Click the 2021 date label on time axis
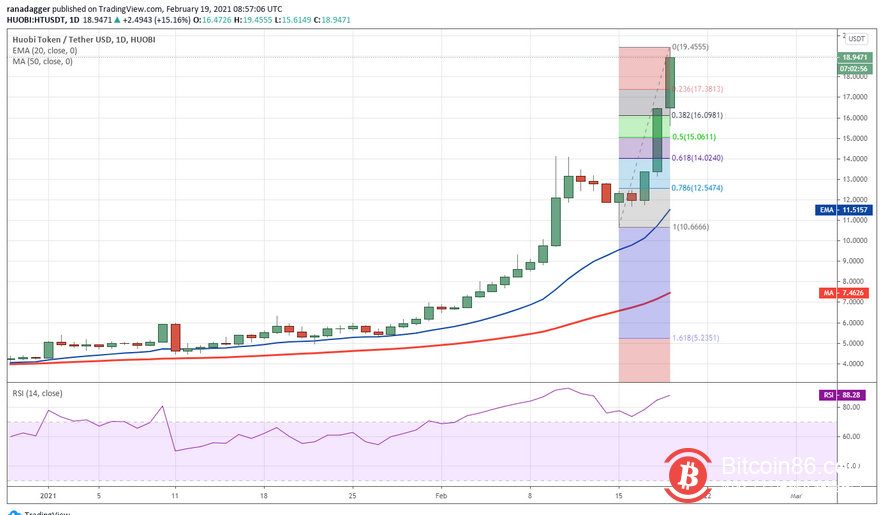Screen dimensions: 882x515 tap(49, 496)
